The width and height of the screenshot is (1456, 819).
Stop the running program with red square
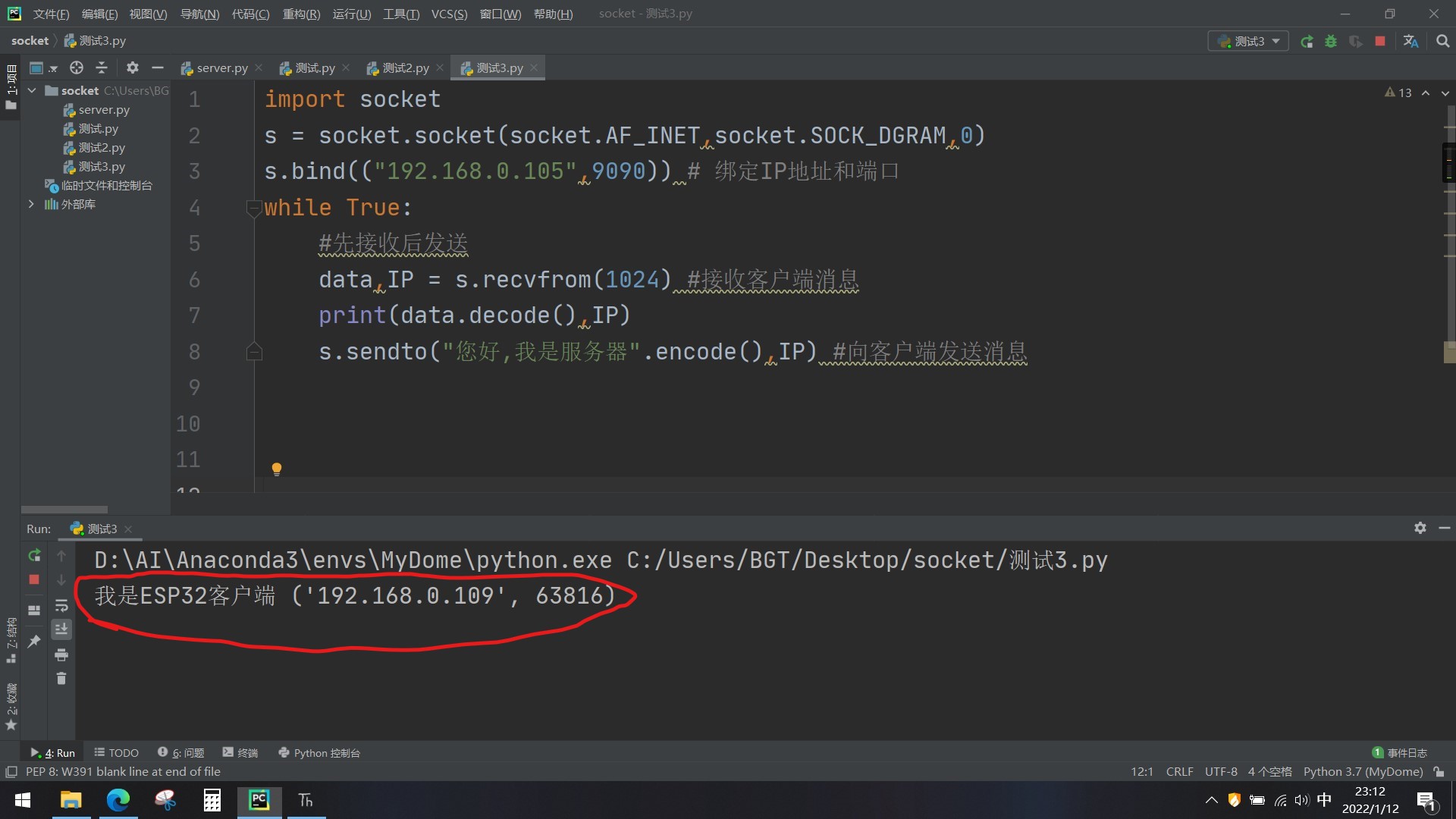coord(1380,42)
